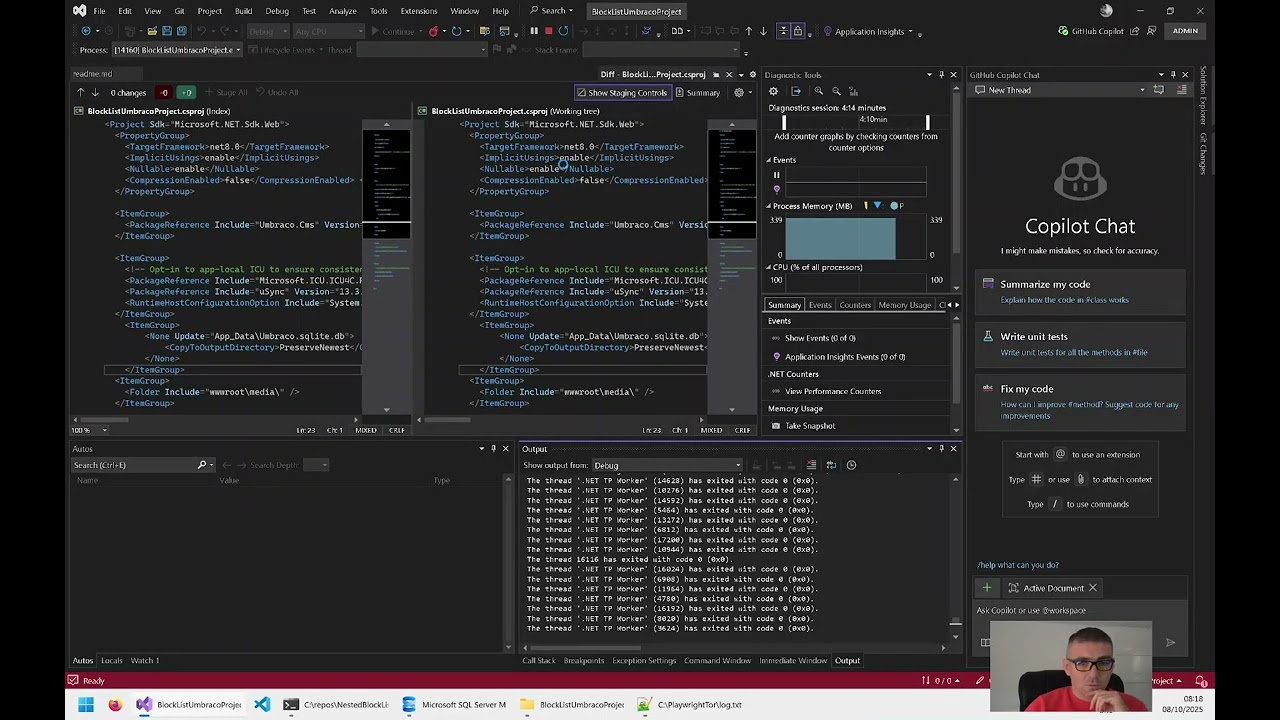Stop debugging using the red stop icon
This screenshot has height=720, width=1280.
click(x=548, y=31)
